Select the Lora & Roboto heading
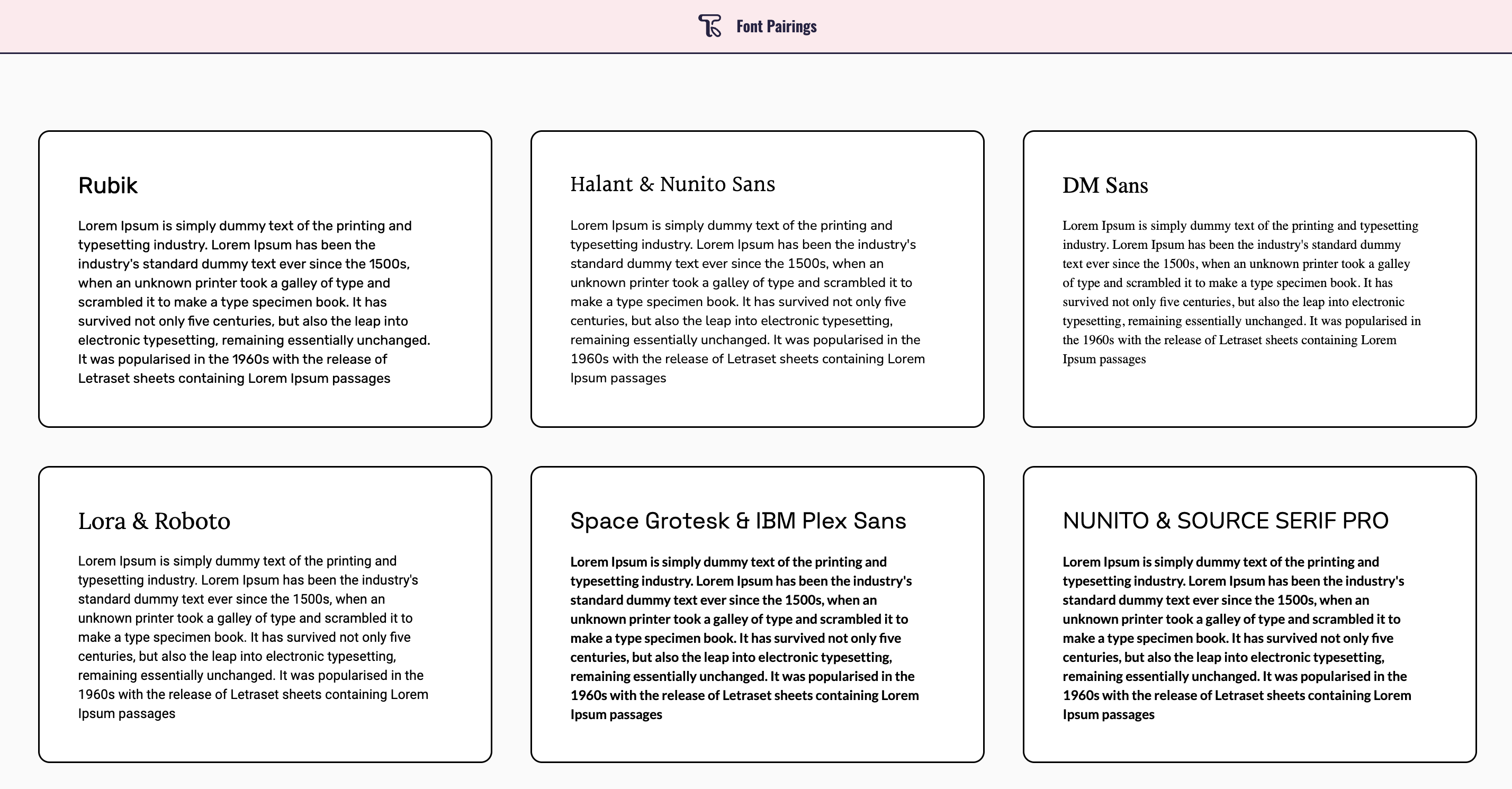 (x=155, y=521)
